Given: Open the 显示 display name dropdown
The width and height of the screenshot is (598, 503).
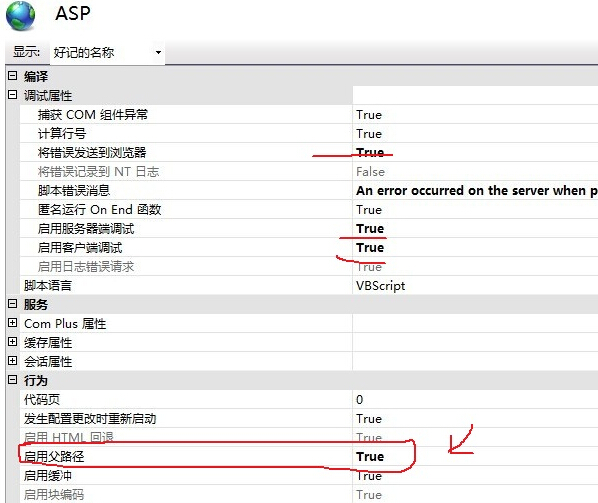Looking at the screenshot, I should (107, 52).
